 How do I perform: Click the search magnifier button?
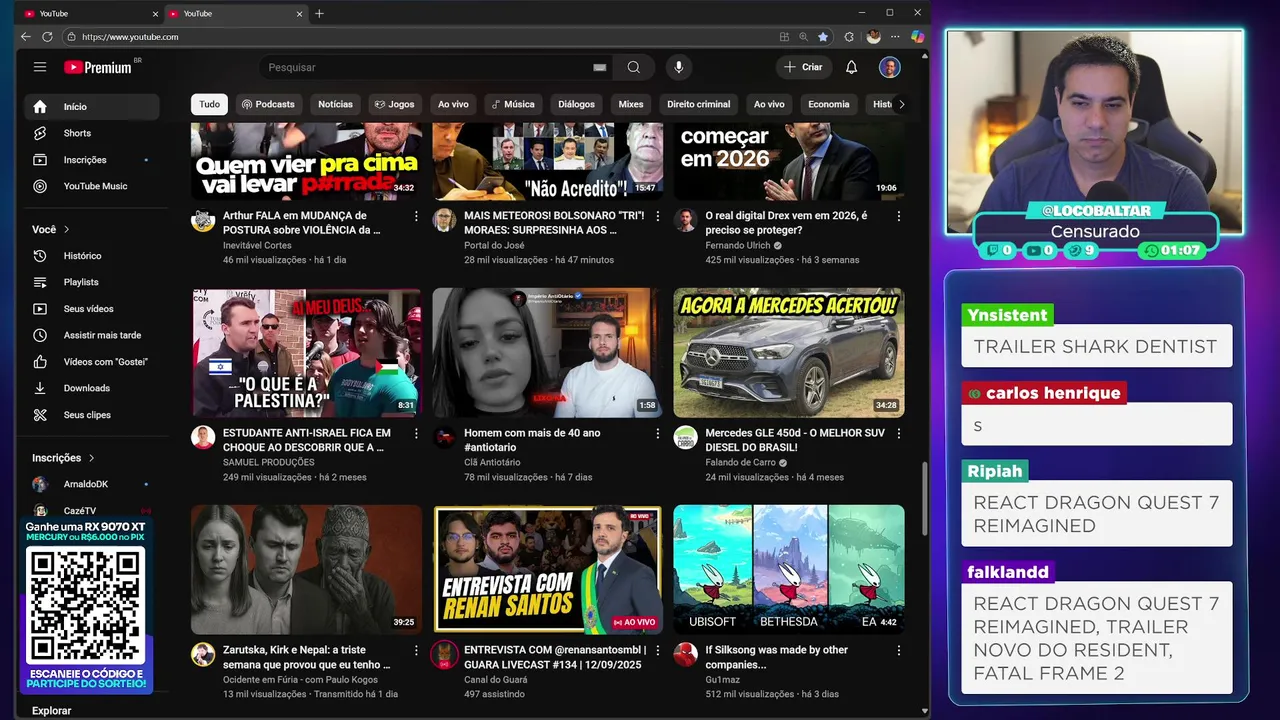633,67
